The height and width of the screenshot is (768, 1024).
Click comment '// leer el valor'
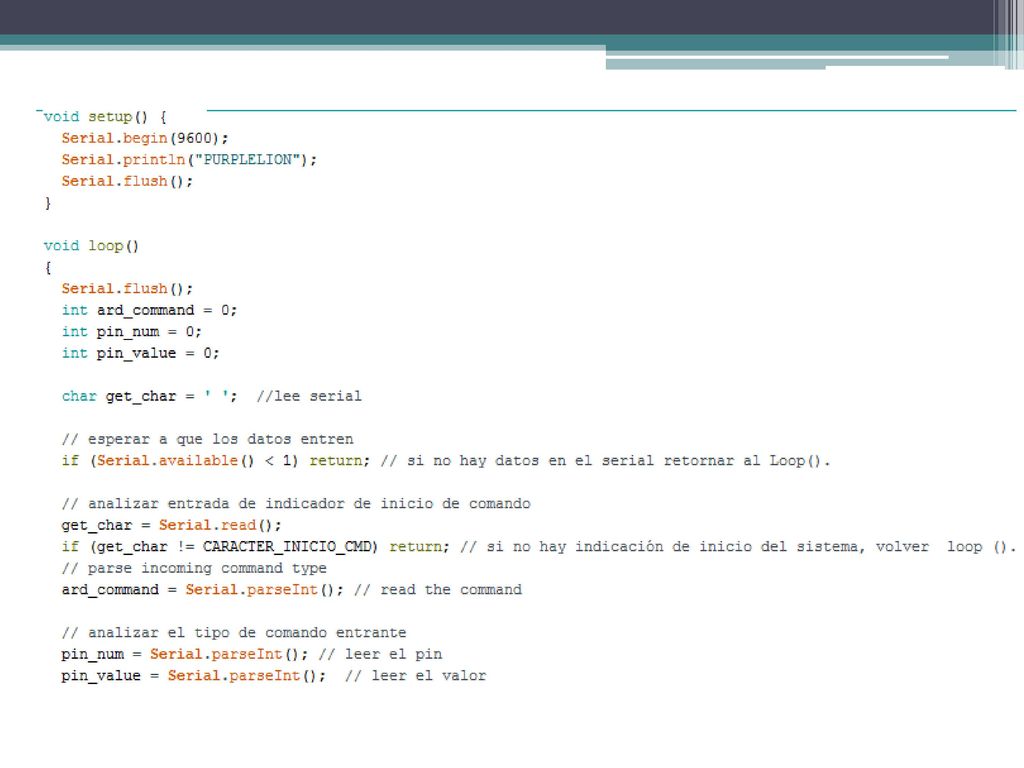(415, 676)
